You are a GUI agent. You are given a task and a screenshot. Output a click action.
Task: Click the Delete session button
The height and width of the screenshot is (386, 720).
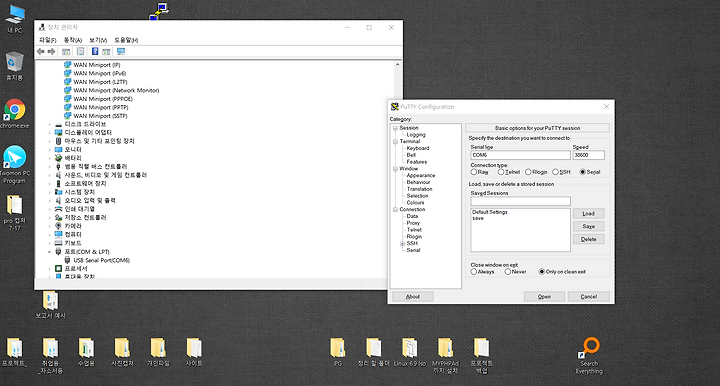click(x=588, y=239)
